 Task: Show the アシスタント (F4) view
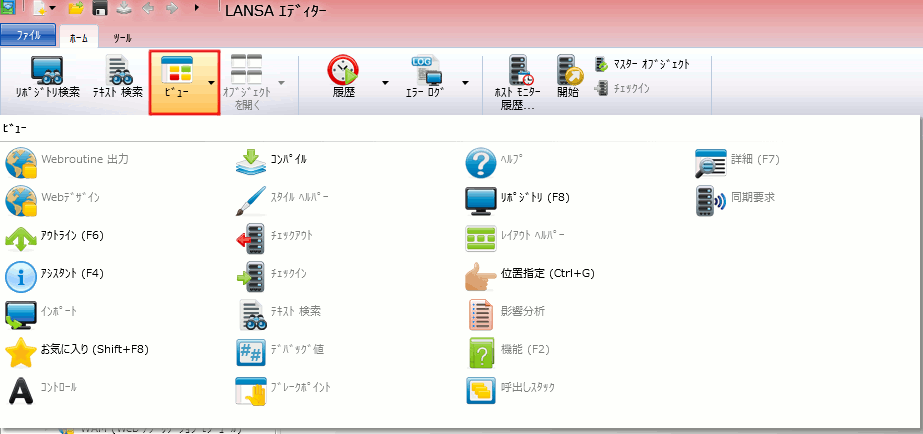click(55, 275)
